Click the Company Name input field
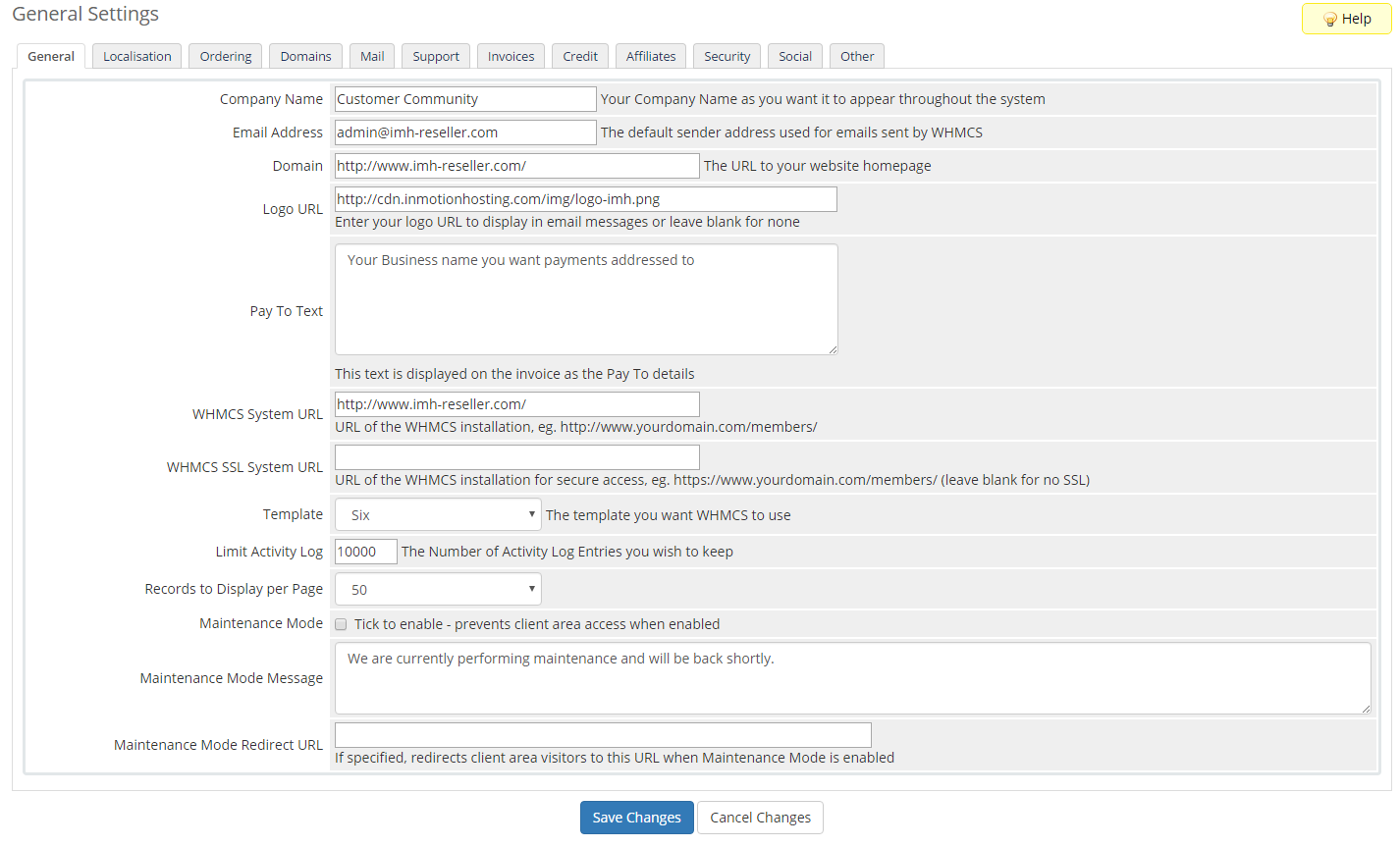Viewport: 1400px width, 847px height. coord(464,99)
